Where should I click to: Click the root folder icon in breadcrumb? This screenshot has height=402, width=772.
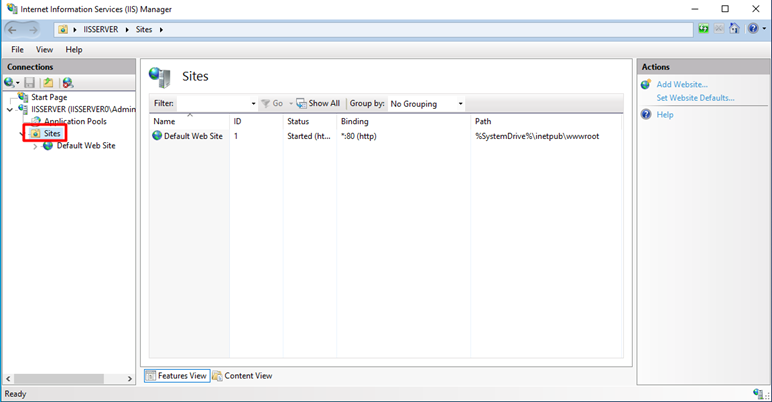[x=63, y=30]
